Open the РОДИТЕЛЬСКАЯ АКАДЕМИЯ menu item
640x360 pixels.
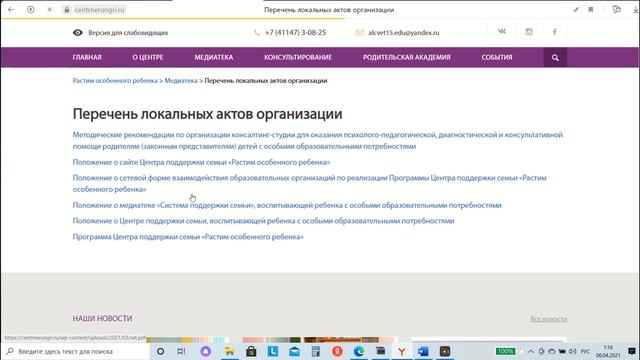click(x=407, y=58)
